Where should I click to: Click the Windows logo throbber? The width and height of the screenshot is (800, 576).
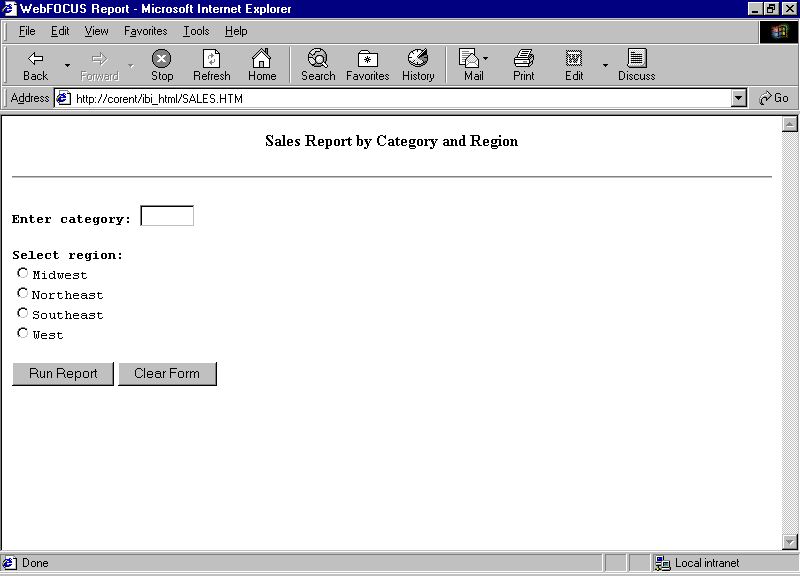click(x=779, y=32)
